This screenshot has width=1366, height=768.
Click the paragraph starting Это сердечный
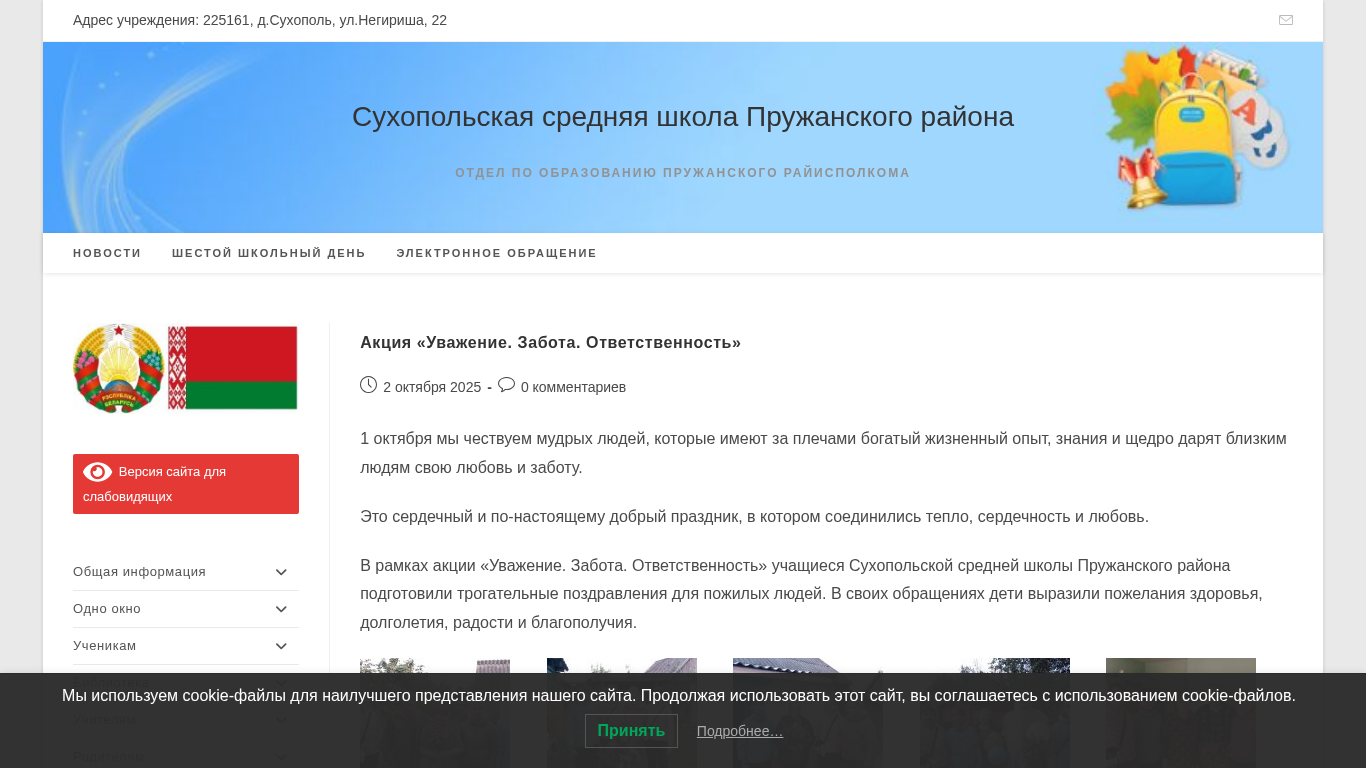[x=754, y=517]
